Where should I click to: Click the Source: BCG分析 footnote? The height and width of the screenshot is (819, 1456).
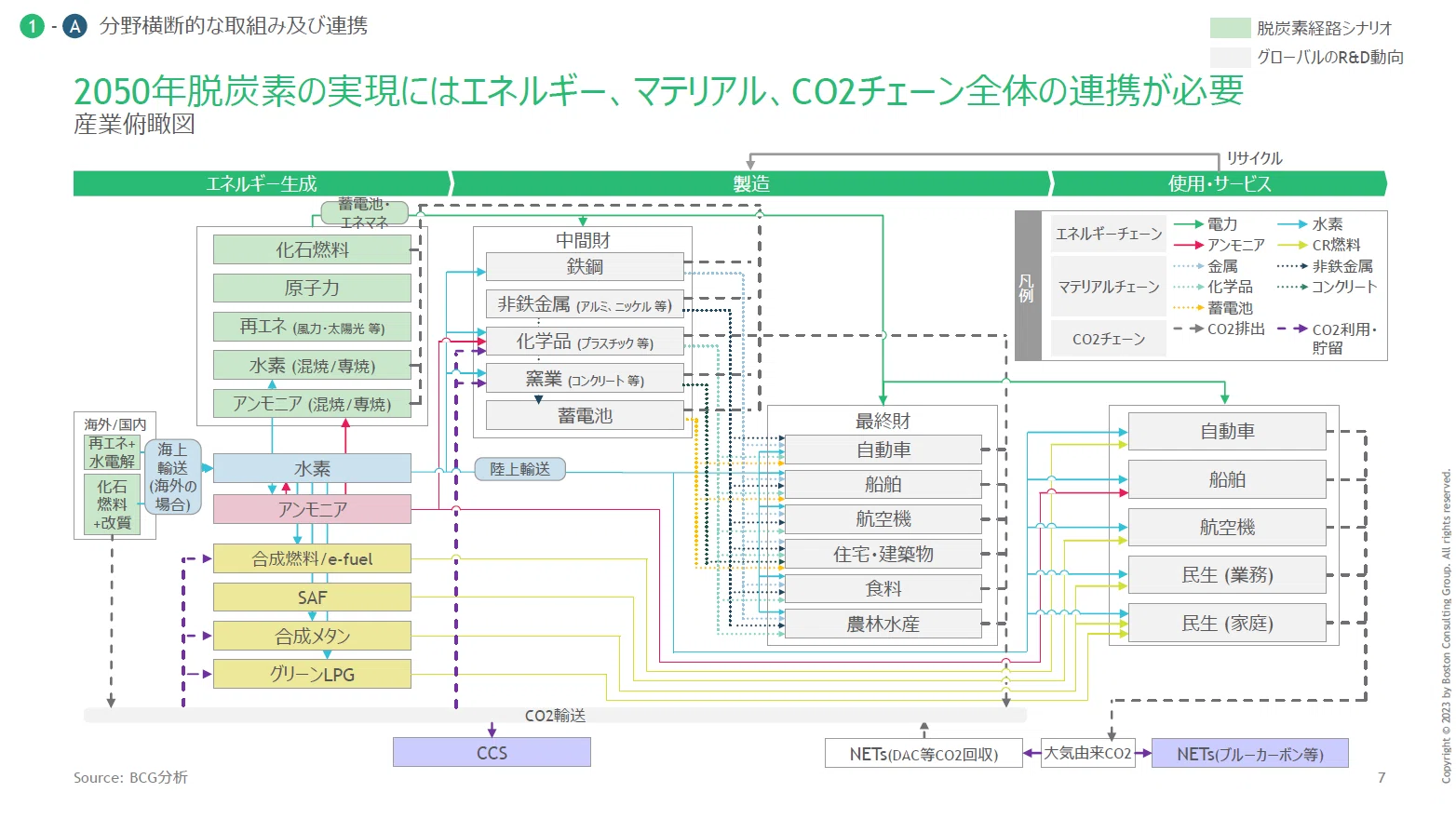coord(130,777)
